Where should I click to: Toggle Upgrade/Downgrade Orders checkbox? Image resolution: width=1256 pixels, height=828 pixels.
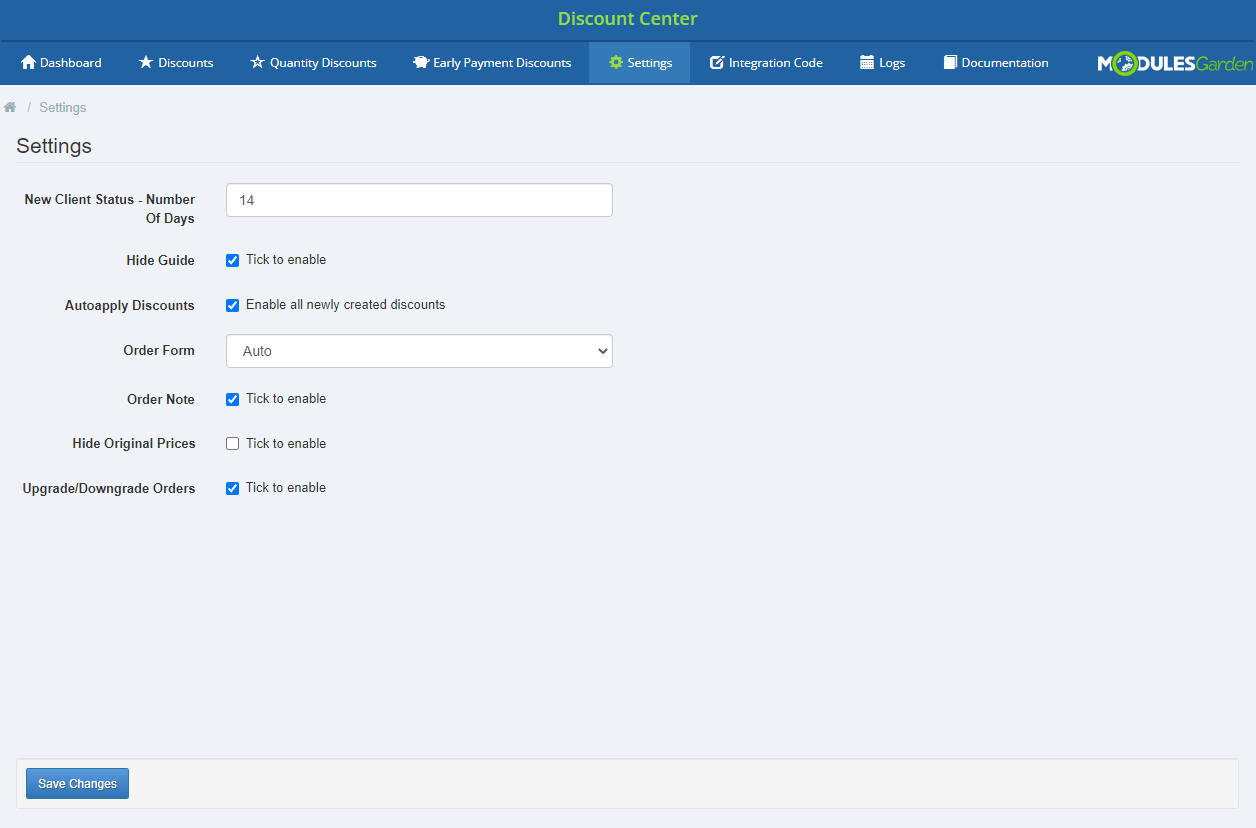coord(233,488)
